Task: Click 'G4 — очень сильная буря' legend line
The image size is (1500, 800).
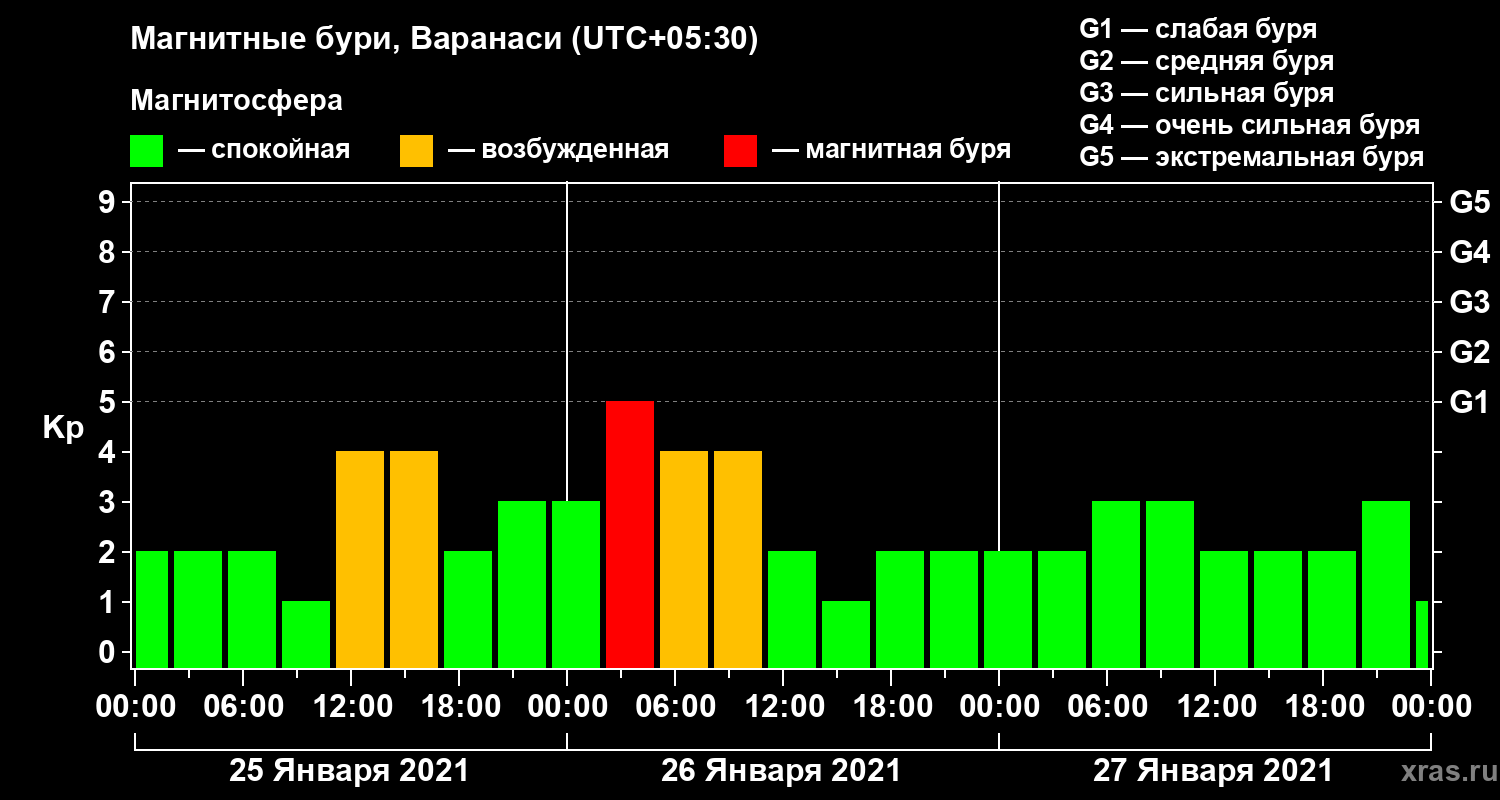Action: click(1250, 125)
